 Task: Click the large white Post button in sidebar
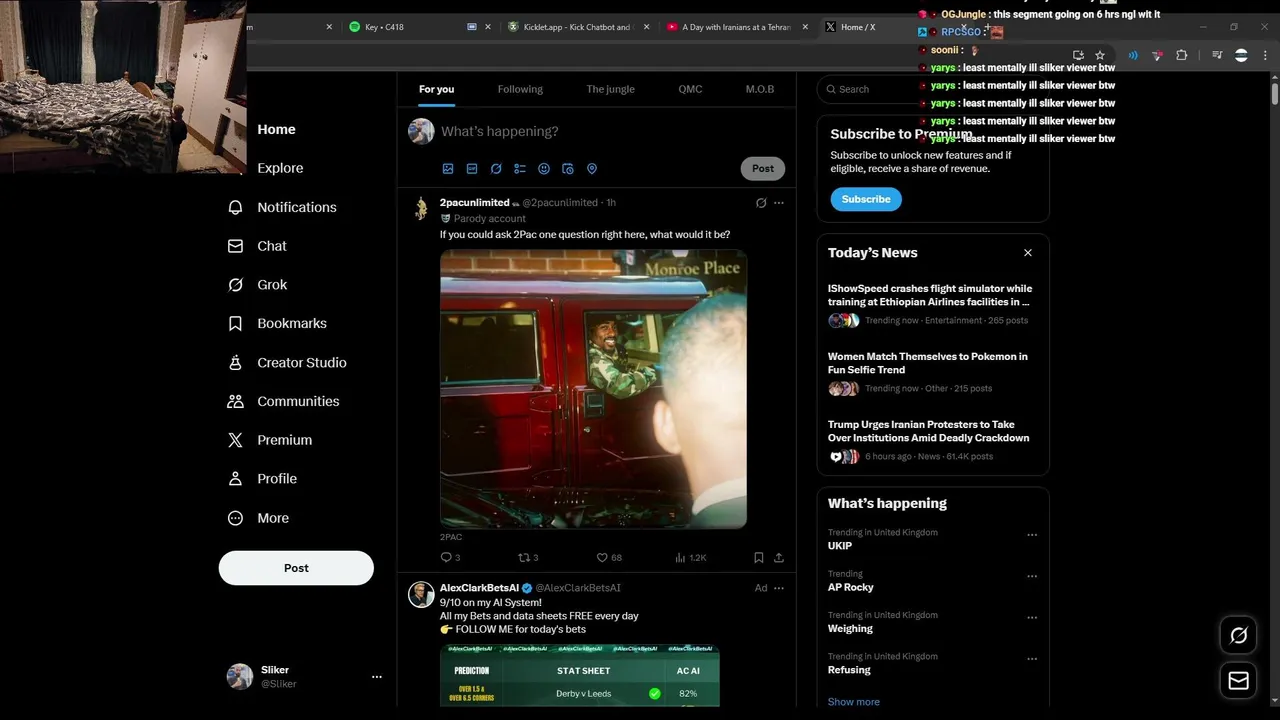click(x=296, y=568)
